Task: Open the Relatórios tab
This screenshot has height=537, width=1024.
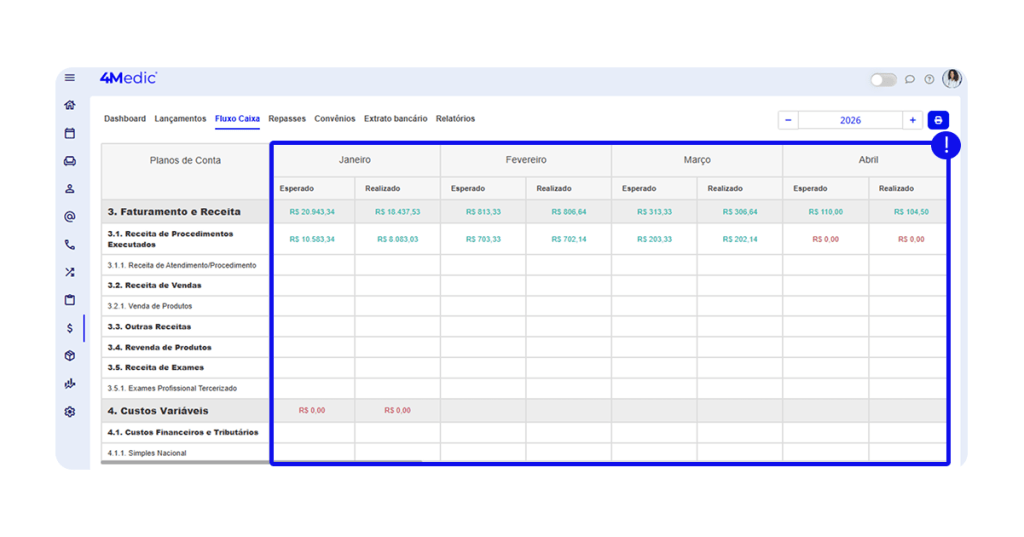Action: [455, 119]
